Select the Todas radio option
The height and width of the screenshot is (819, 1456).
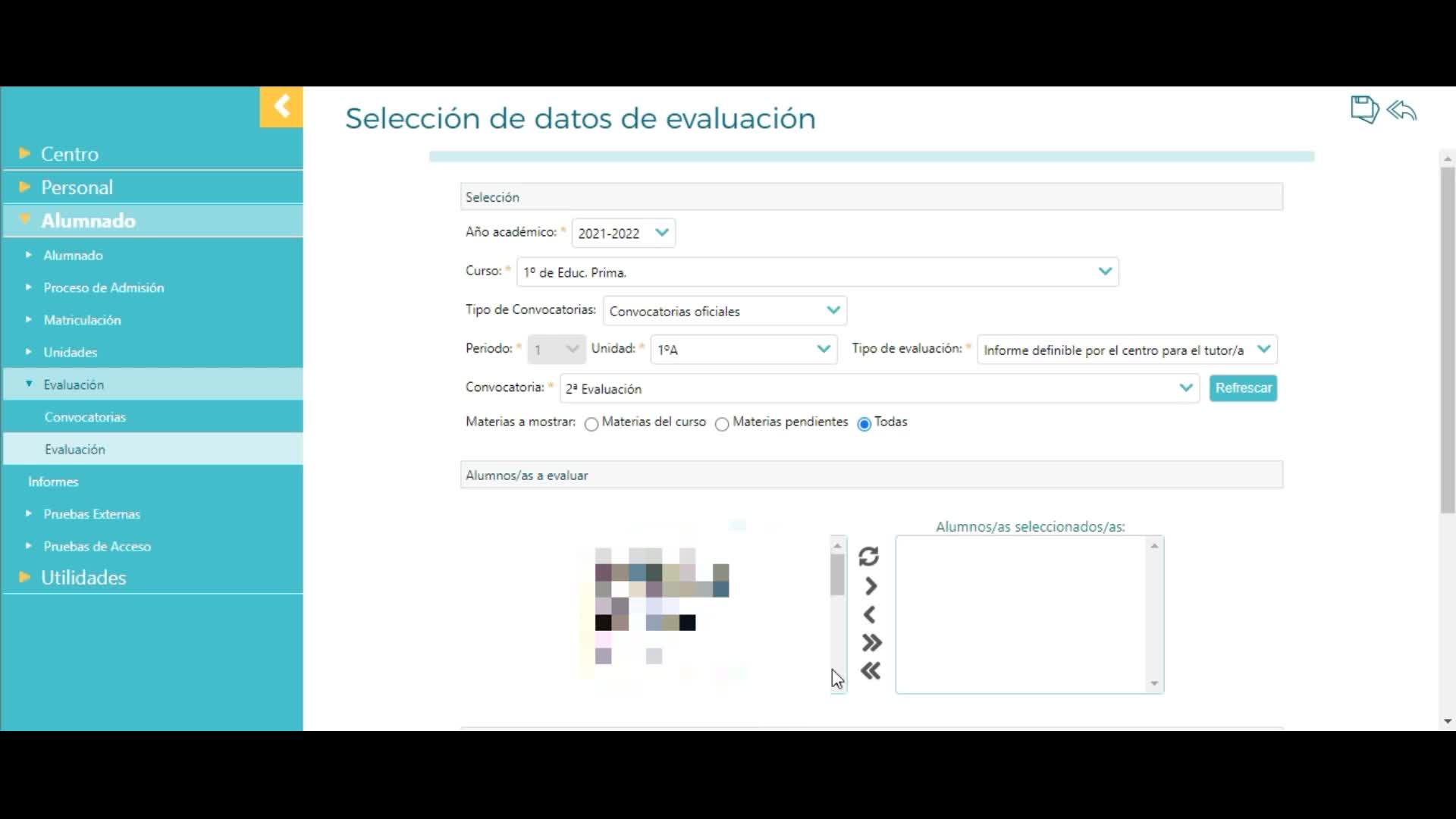point(864,424)
